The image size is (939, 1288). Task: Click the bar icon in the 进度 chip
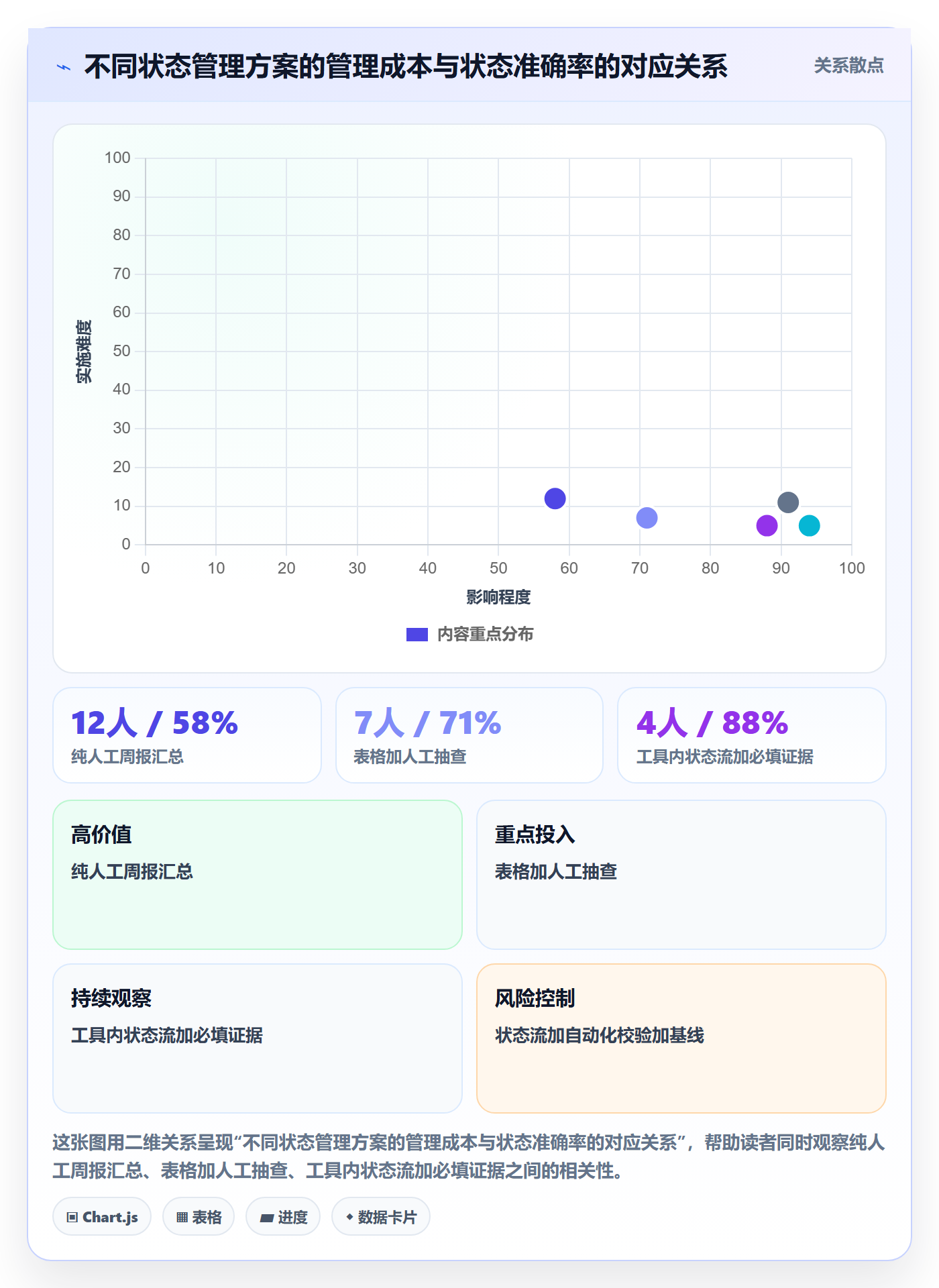pos(266,1218)
